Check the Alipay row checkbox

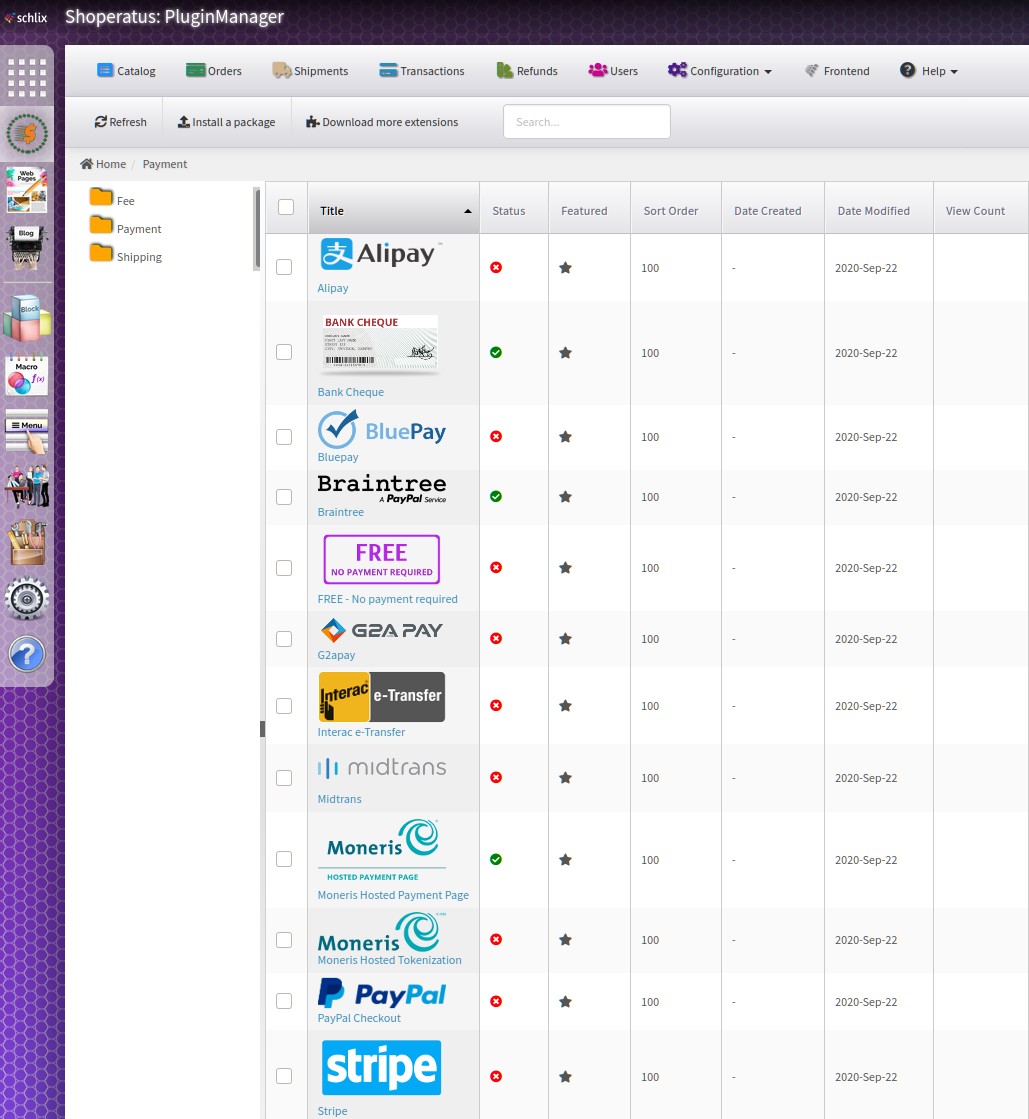click(284, 267)
